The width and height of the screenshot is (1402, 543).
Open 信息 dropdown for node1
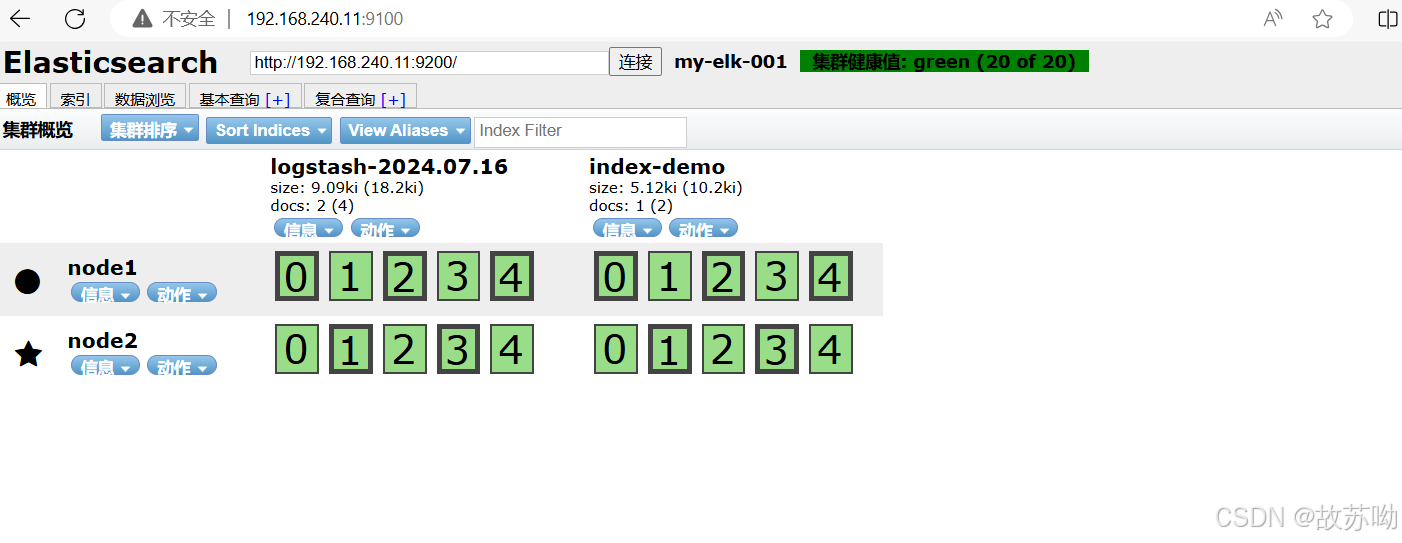click(x=105, y=293)
